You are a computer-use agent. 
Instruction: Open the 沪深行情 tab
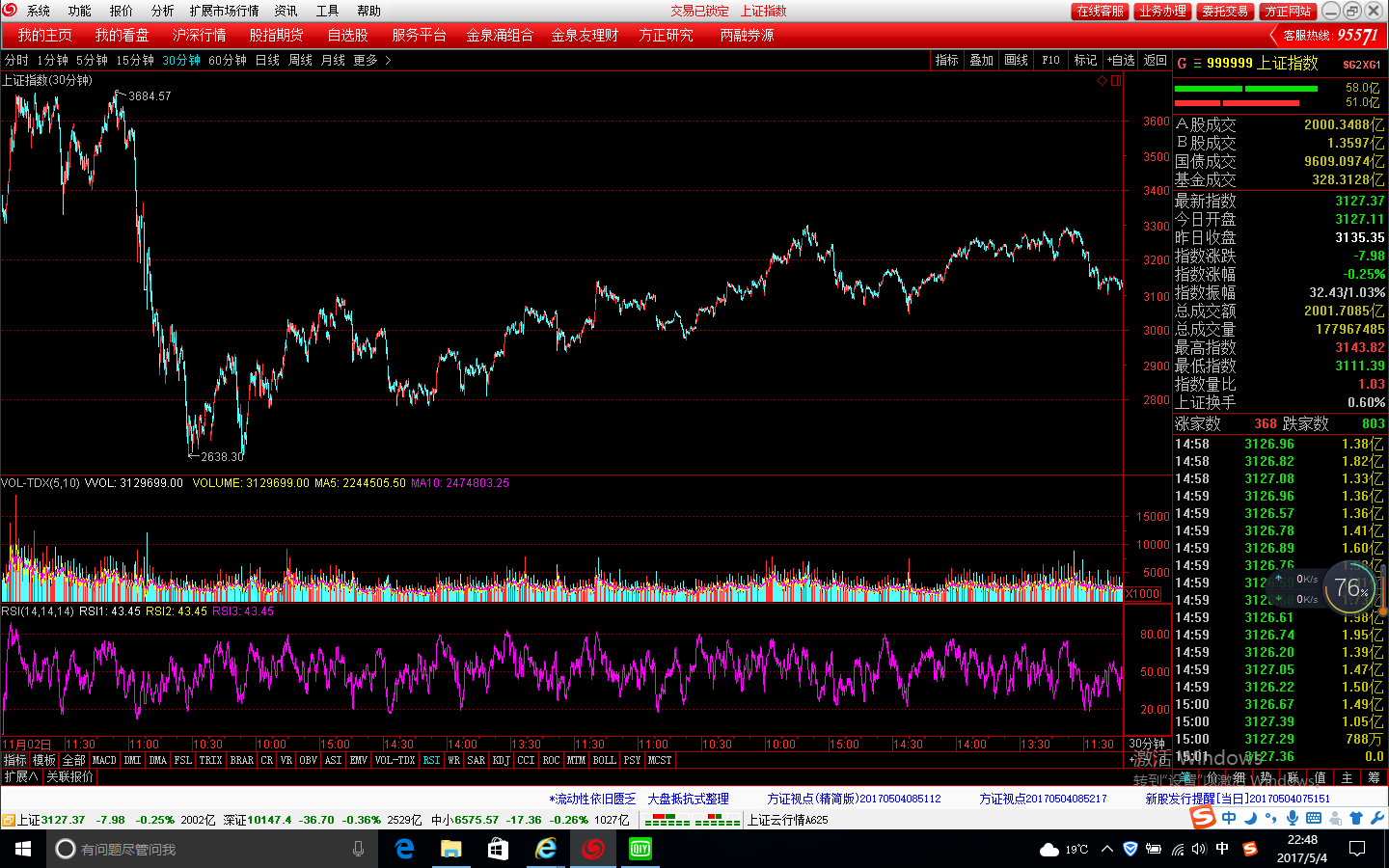(199, 35)
